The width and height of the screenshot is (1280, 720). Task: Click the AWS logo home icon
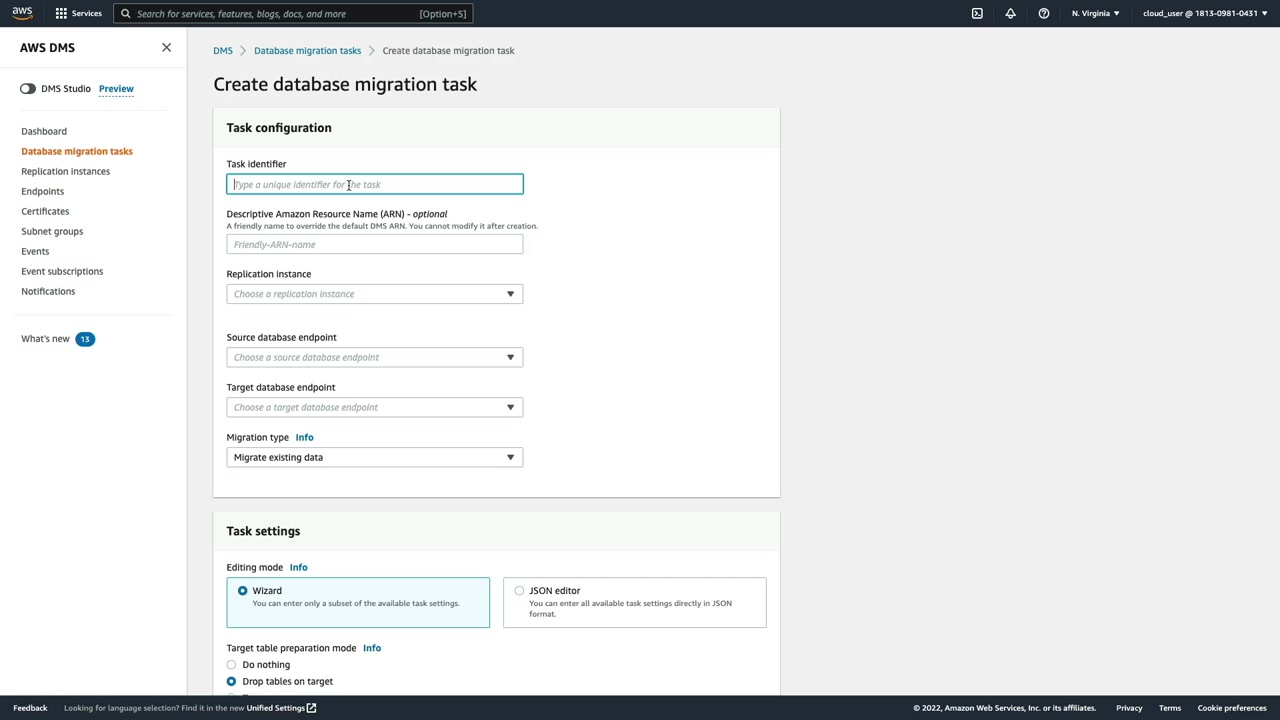[x=22, y=13]
